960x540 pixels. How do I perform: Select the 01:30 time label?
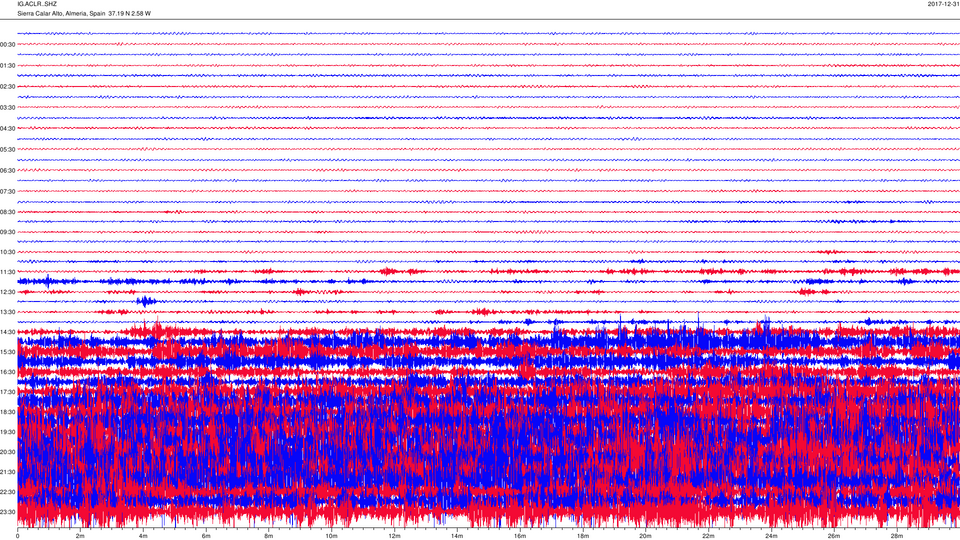pos(8,66)
